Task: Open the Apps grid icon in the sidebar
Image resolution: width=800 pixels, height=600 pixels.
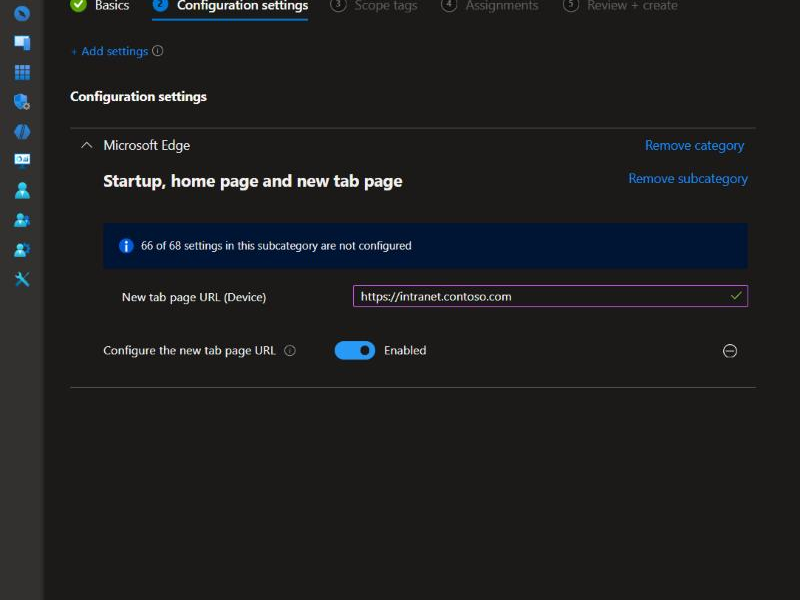Action: point(22,72)
